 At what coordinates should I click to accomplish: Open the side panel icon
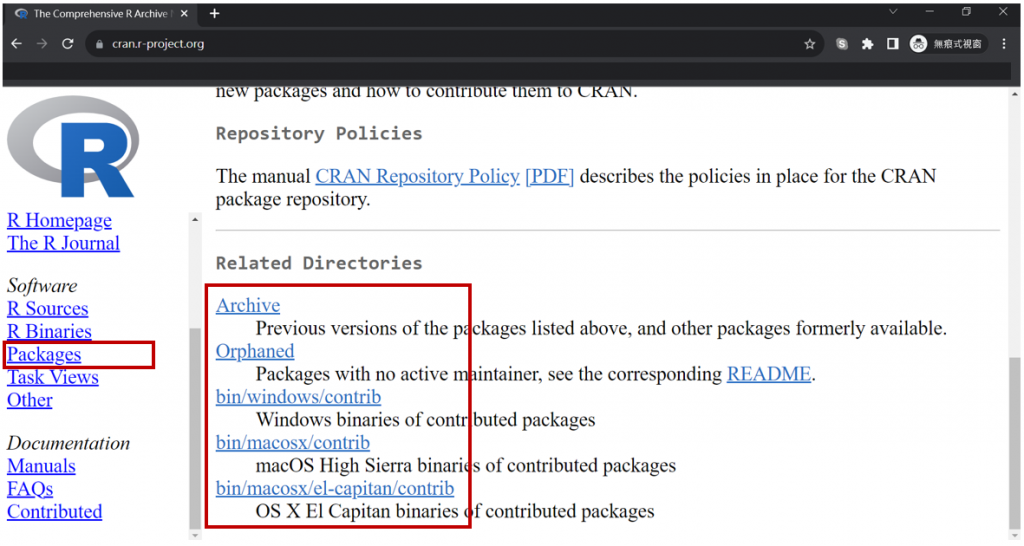[892, 44]
